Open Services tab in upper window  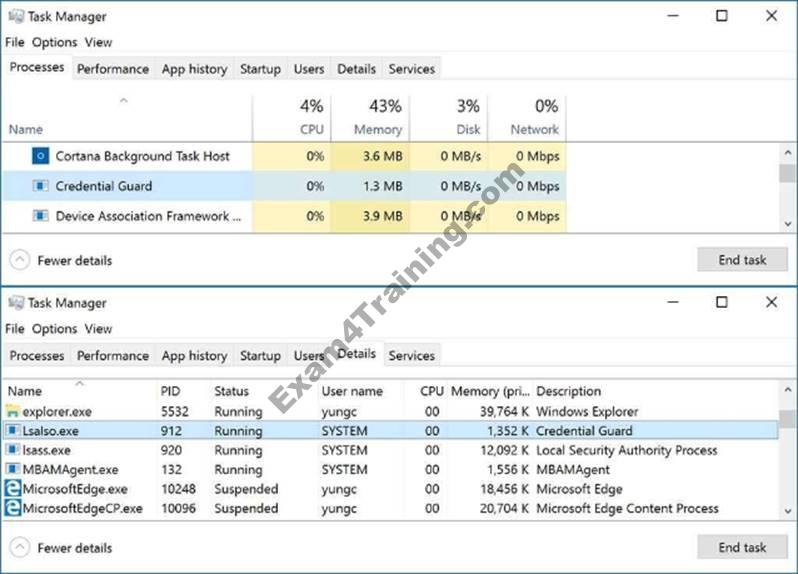pos(412,69)
